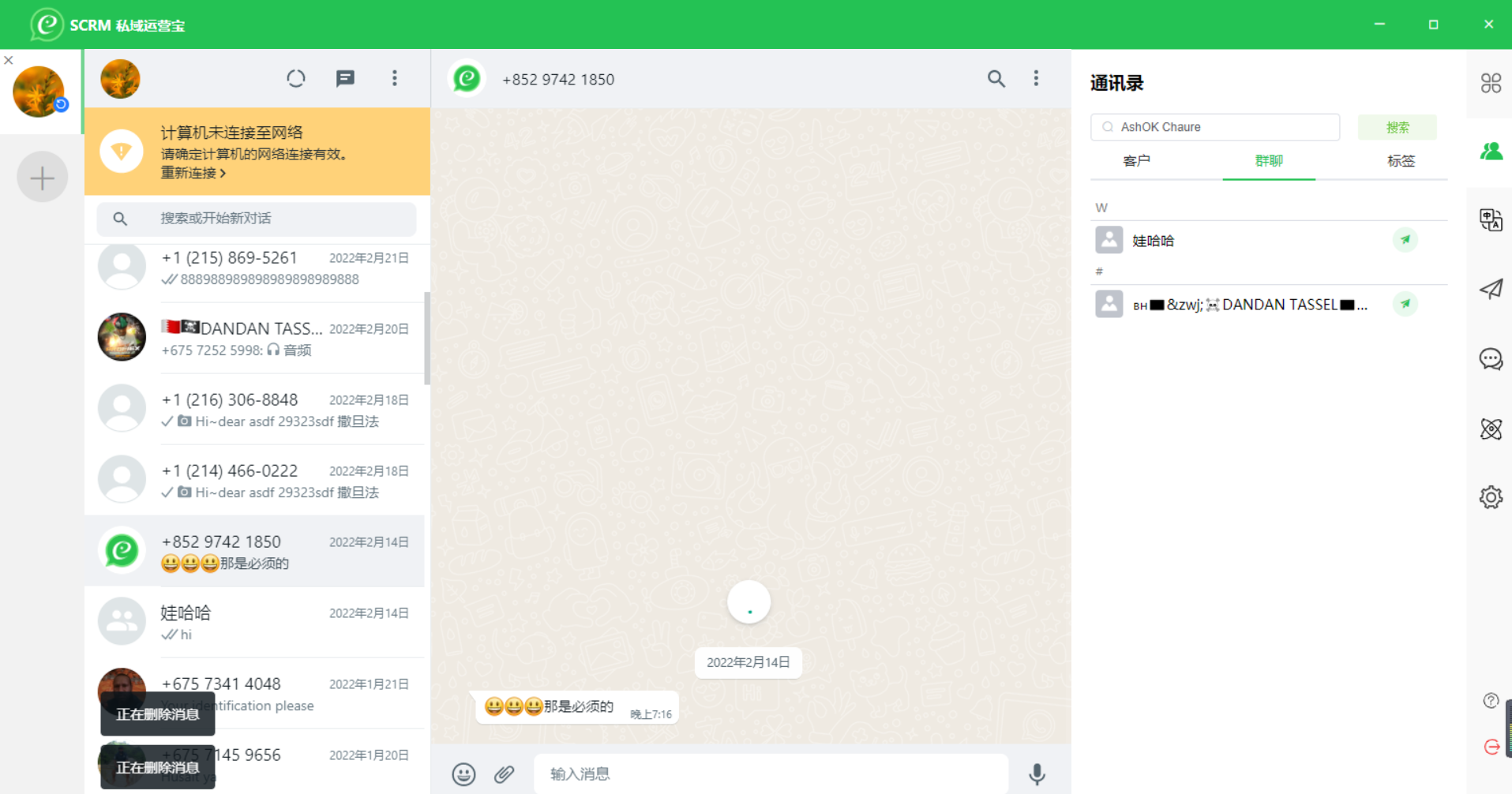Open the apps grid icon in right sidebar

tap(1491, 83)
